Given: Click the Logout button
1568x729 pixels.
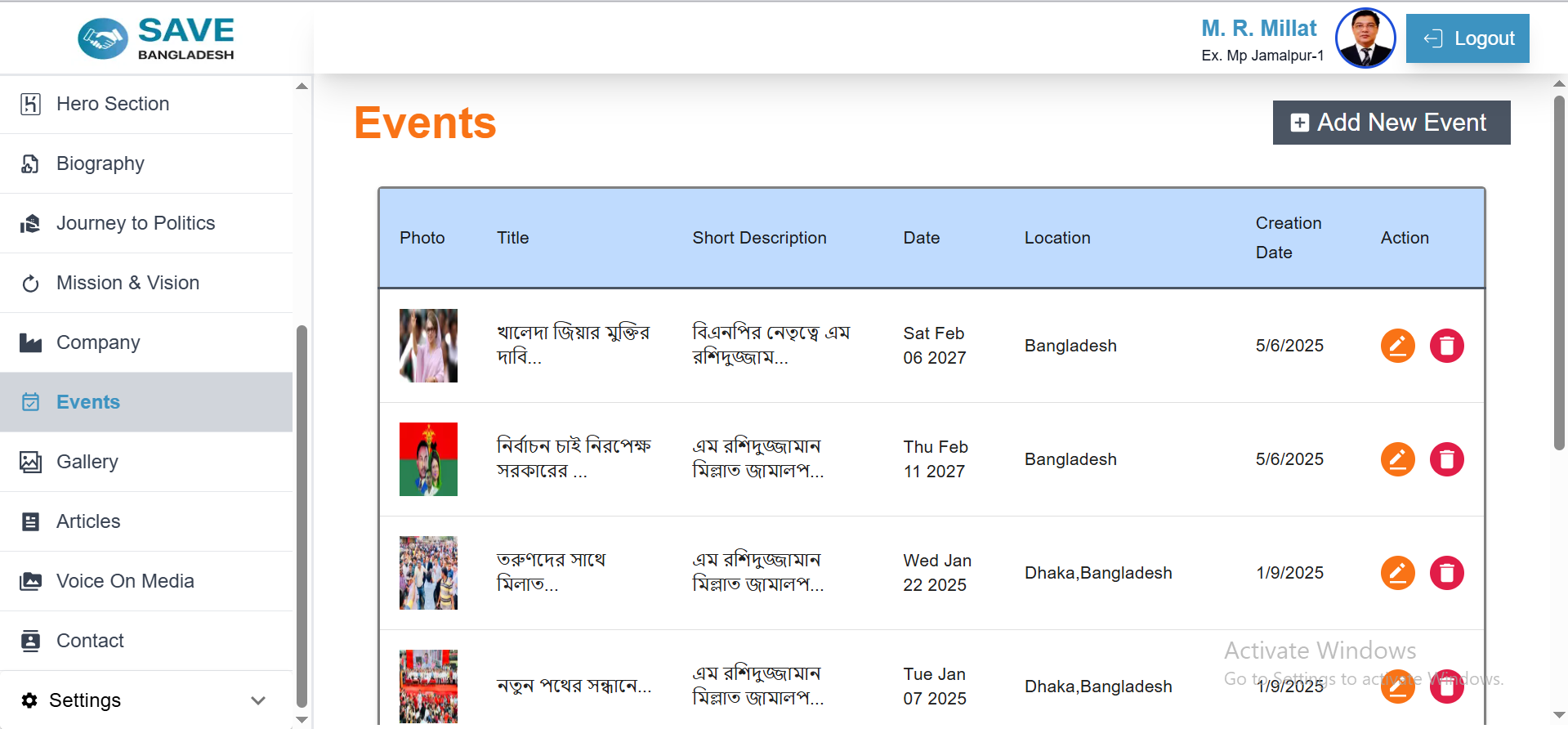Looking at the screenshot, I should pyautogui.click(x=1467, y=38).
